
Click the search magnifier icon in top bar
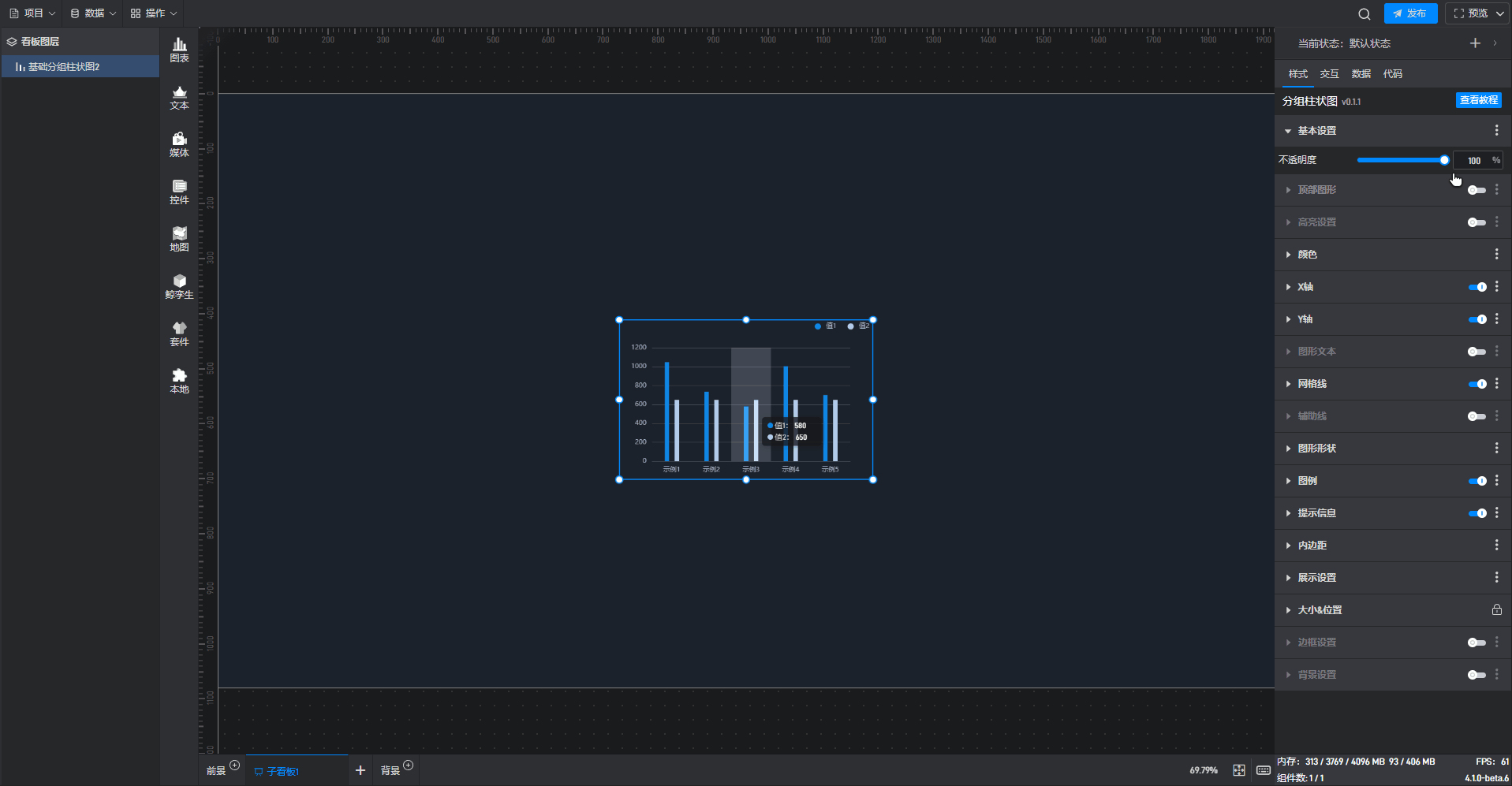1364,13
